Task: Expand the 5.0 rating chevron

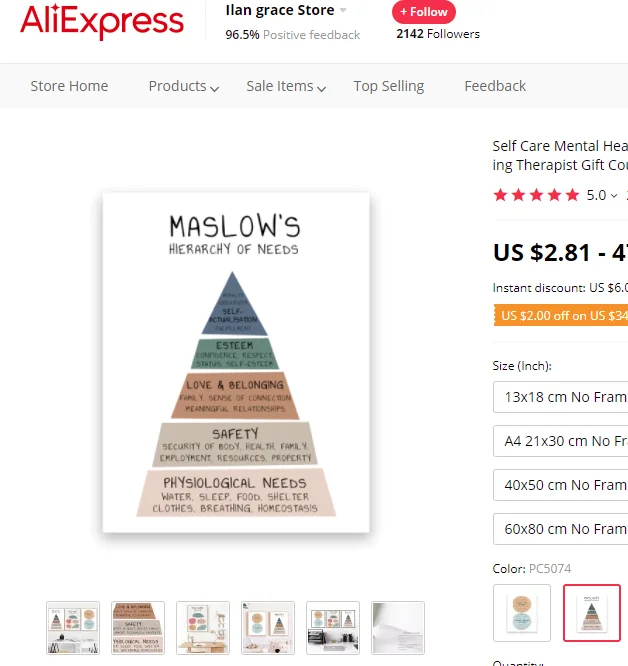Action: pos(614,195)
